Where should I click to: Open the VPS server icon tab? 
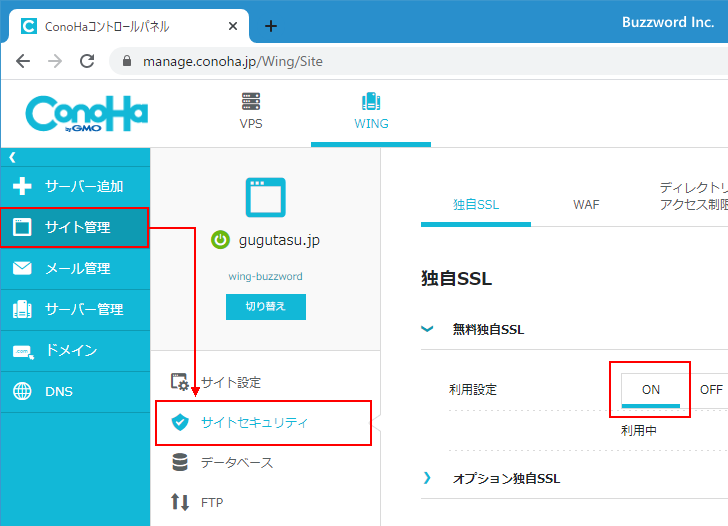pyautogui.click(x=251, y=111)
